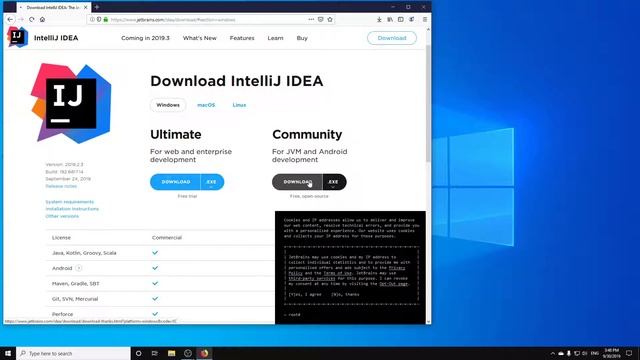Show hidden tray icons chevron
Screen dimensions: 640x360
point(553,353)
